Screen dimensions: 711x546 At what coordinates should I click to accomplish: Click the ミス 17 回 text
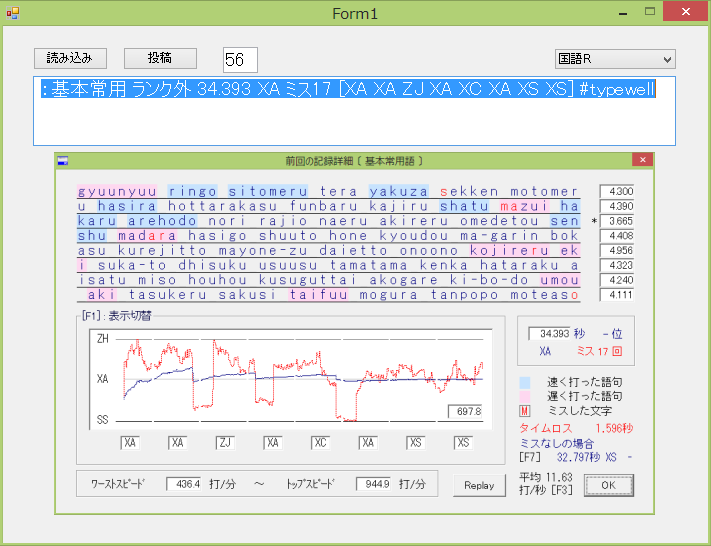point(599,351)
